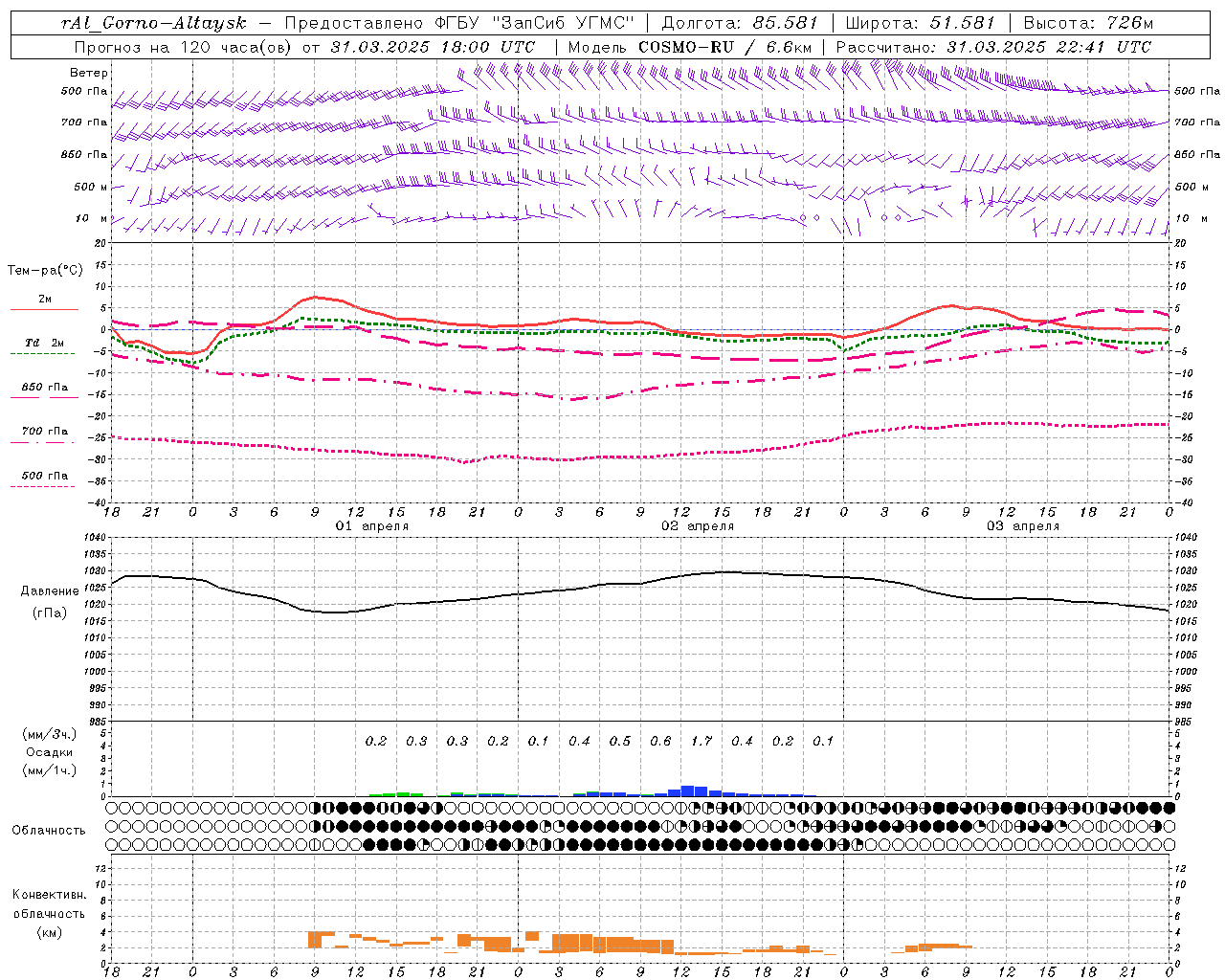Select the 700 гПа temperature legend entry
The width and height of the screenshot is (1225, 980).
[x=45, y=432]
